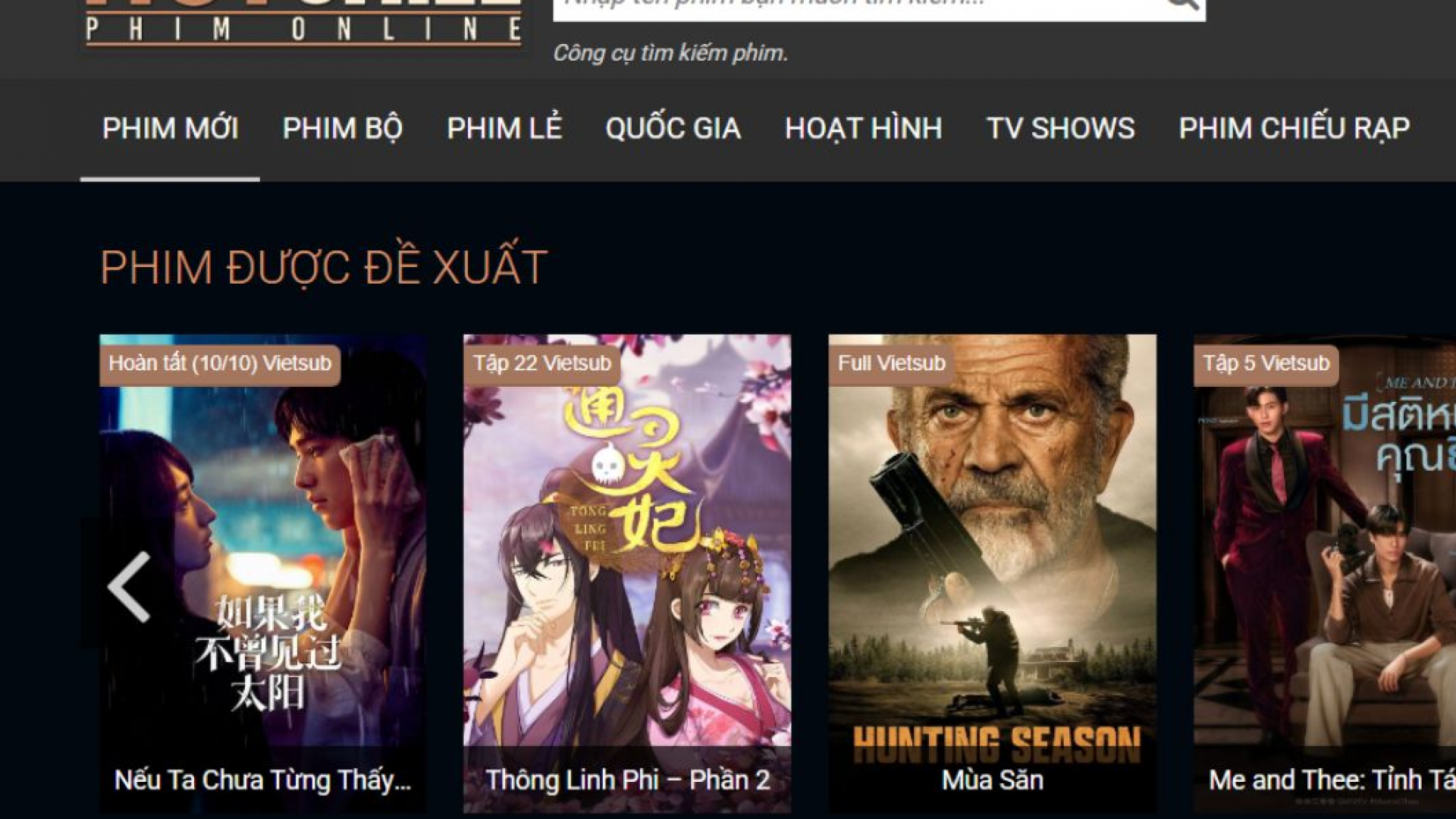Viewport: 1456px width, 819px height.
Task: Click the Tập 22 Vietsub badge
Action: (542, 363)
